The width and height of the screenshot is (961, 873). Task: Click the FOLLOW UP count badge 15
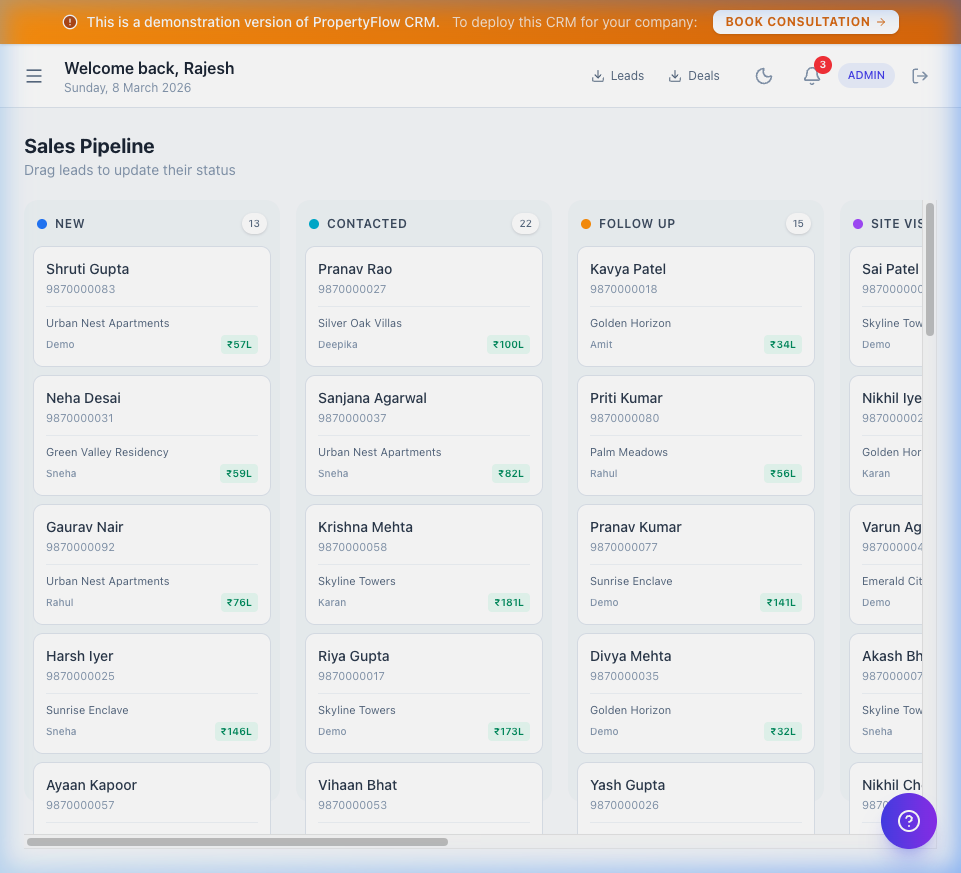pos(797,224)
